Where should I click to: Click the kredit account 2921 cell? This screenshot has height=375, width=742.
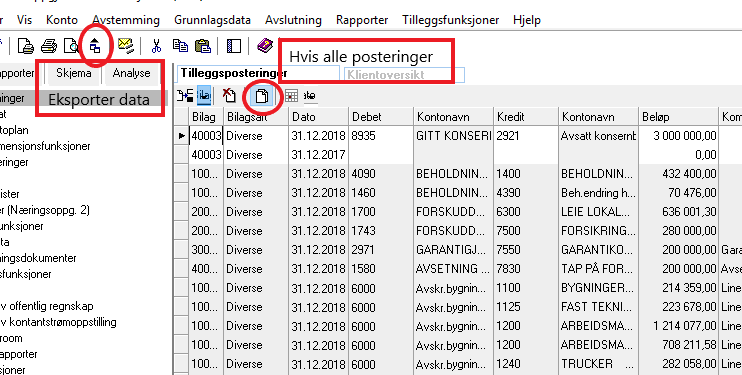click(x=526, y=136)
